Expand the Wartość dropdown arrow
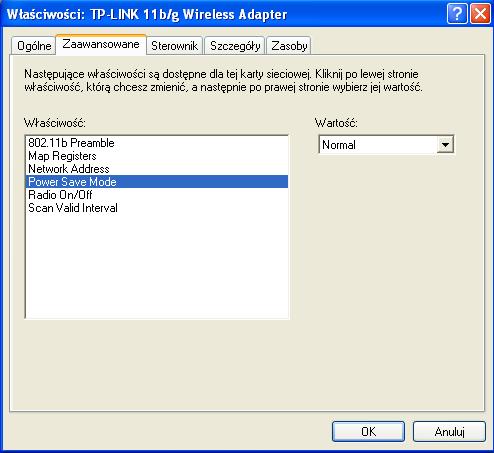This screenshot has width=494, height=453. coord(445,145)
